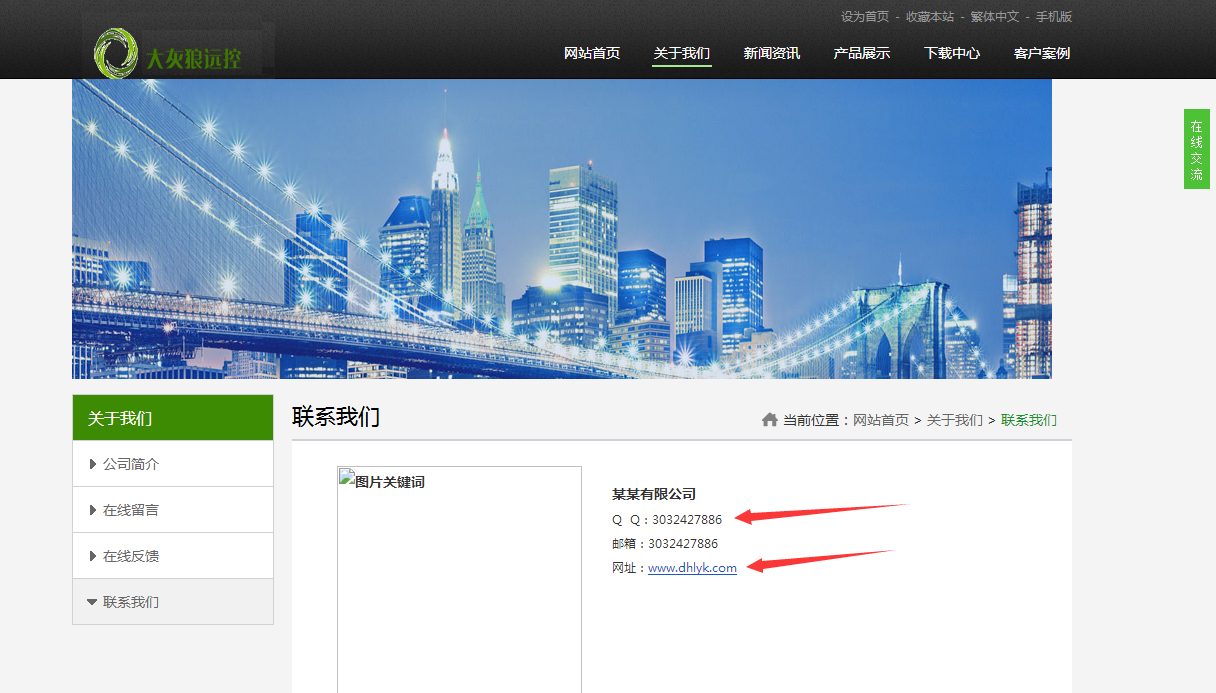The height and width of the screenshot is (693, 1216).
Task: Open the green 在线交流 floating tab
Action: pos(1196,147)
